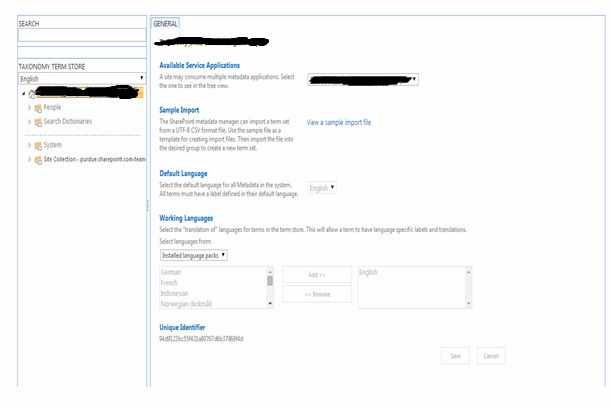Click the Working Languages heading
The width and height of the screenshot is (611, 408).
[x=186, y=218]
